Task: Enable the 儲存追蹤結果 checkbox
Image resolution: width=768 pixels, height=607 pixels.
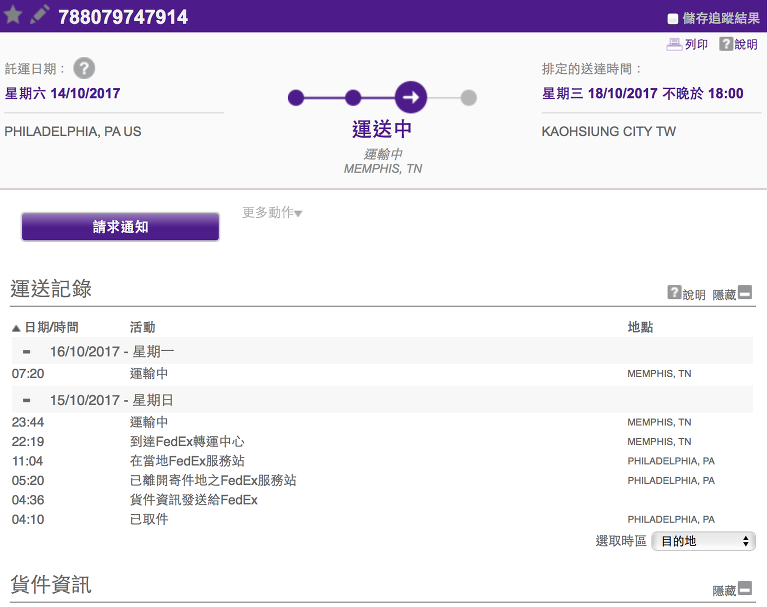Action: pyautogui.click(x=673, y=18)
